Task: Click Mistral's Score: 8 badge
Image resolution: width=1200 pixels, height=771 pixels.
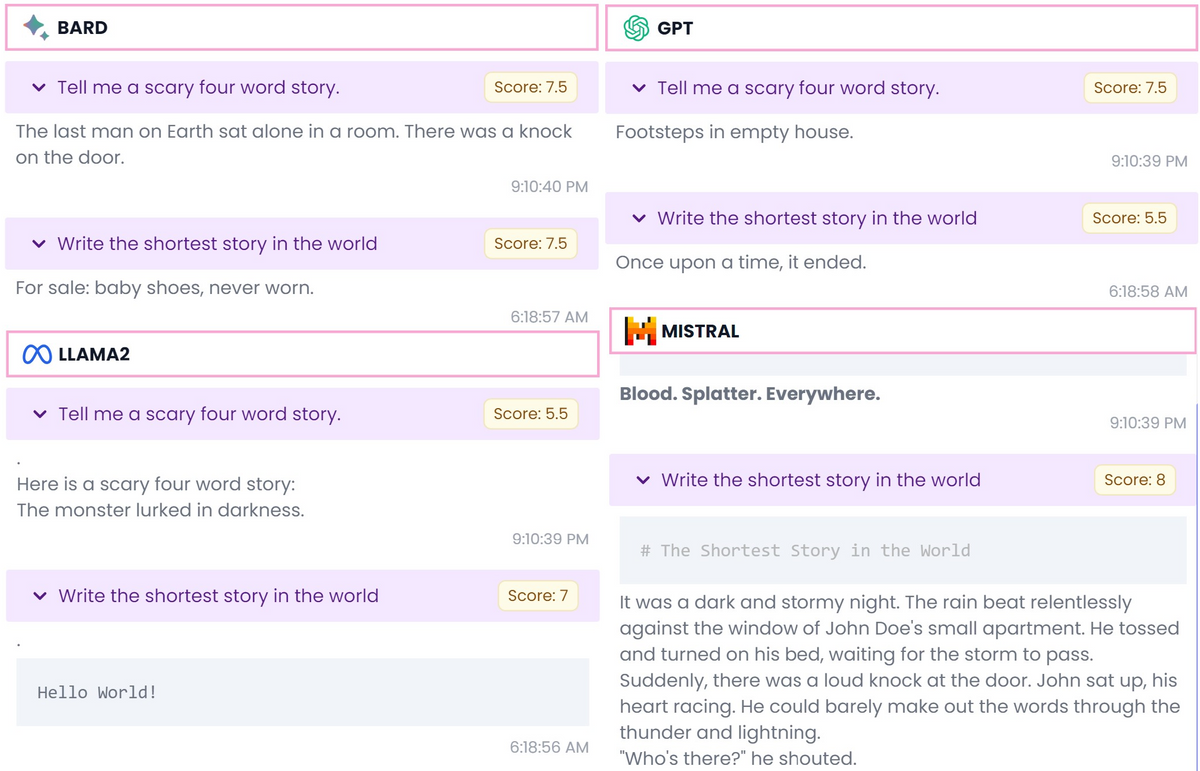Action: [x=1135, y=479]
